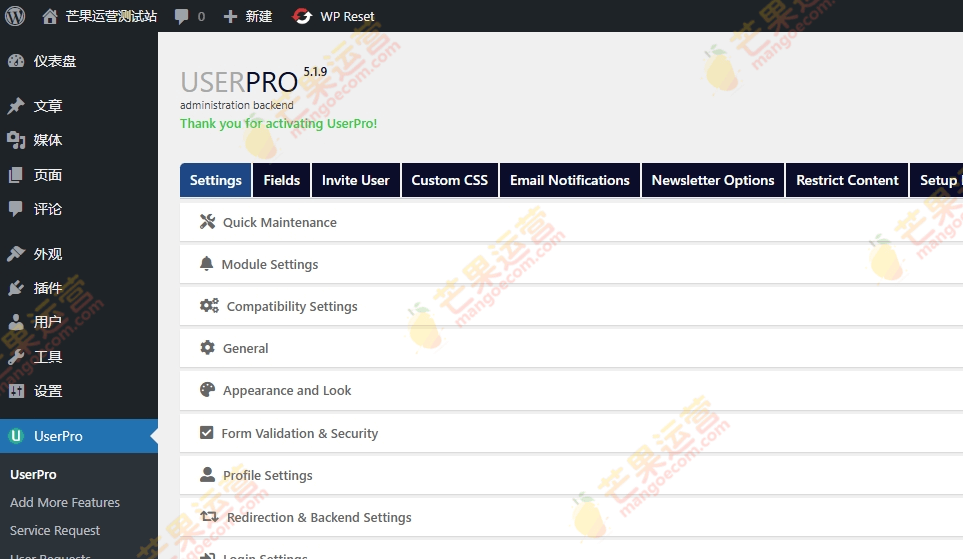This screenshot has height=559, width=963.
Task: Open the 插件 plugins menu
Action: 79,288
